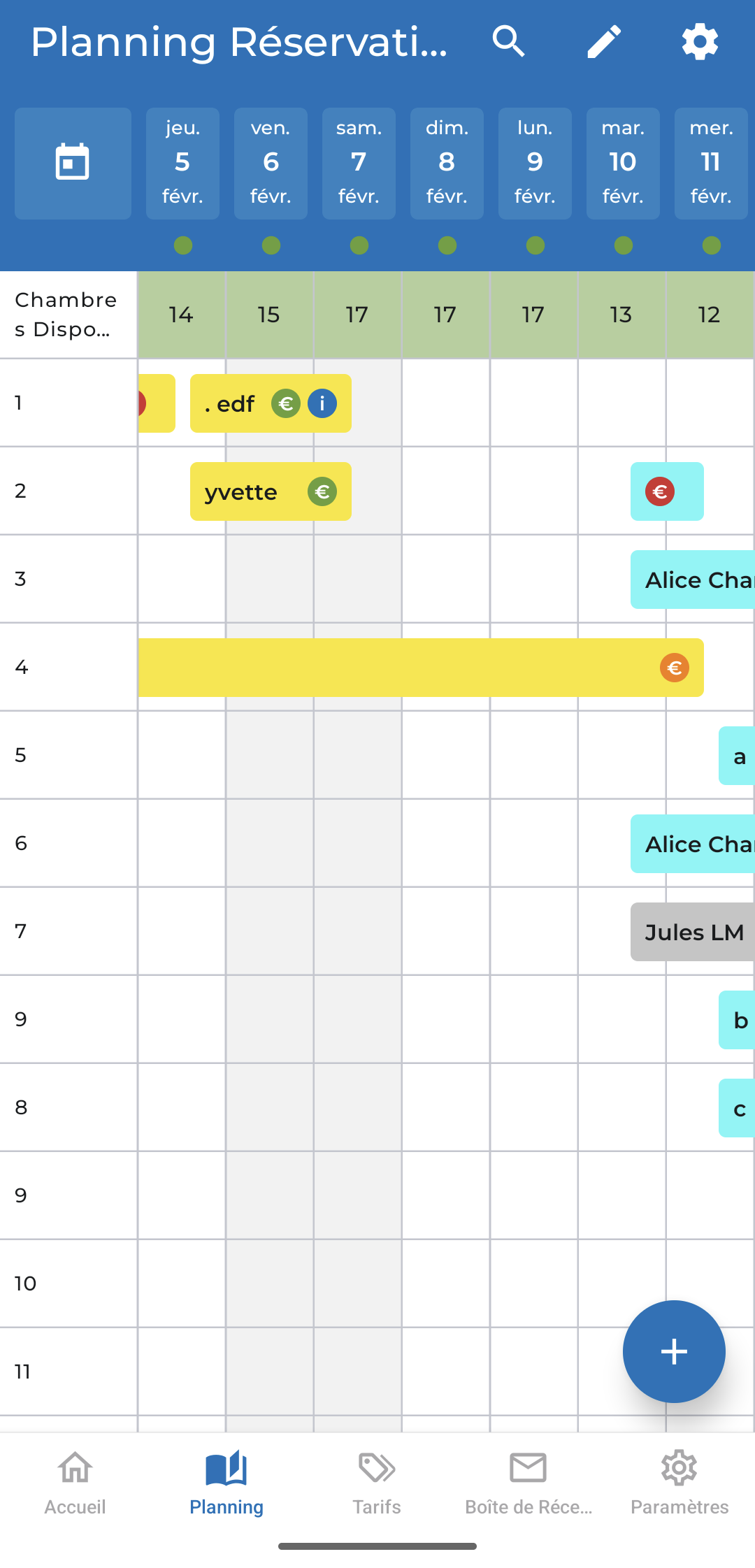The height and width of the screenshot is (1568, 755).
Task: Tap green dot under dim. 8
Action: 447,245
